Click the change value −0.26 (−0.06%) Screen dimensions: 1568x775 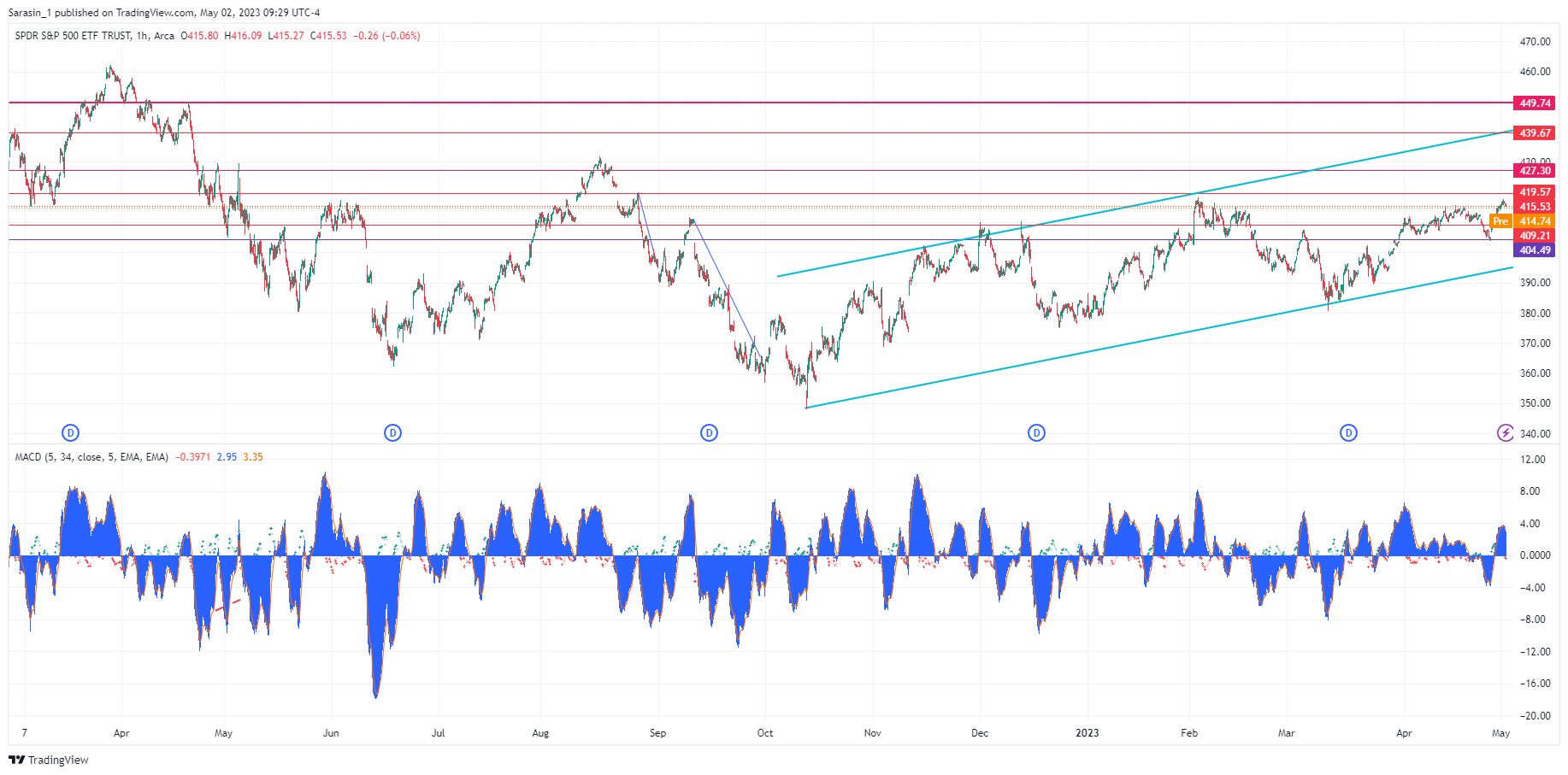[x=386, y=36]
